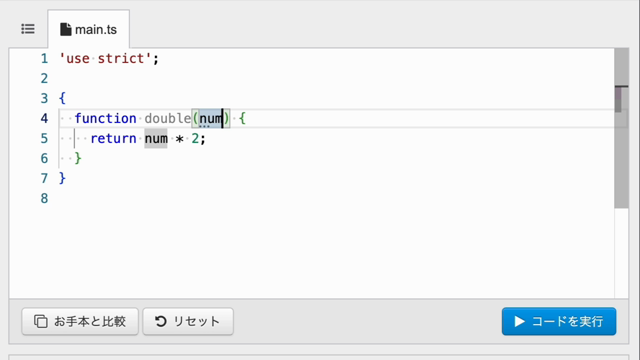The width and height of the screenshot is (640, 360).
Task: Click line number 8 in gutter
Action: pos(44,198)
